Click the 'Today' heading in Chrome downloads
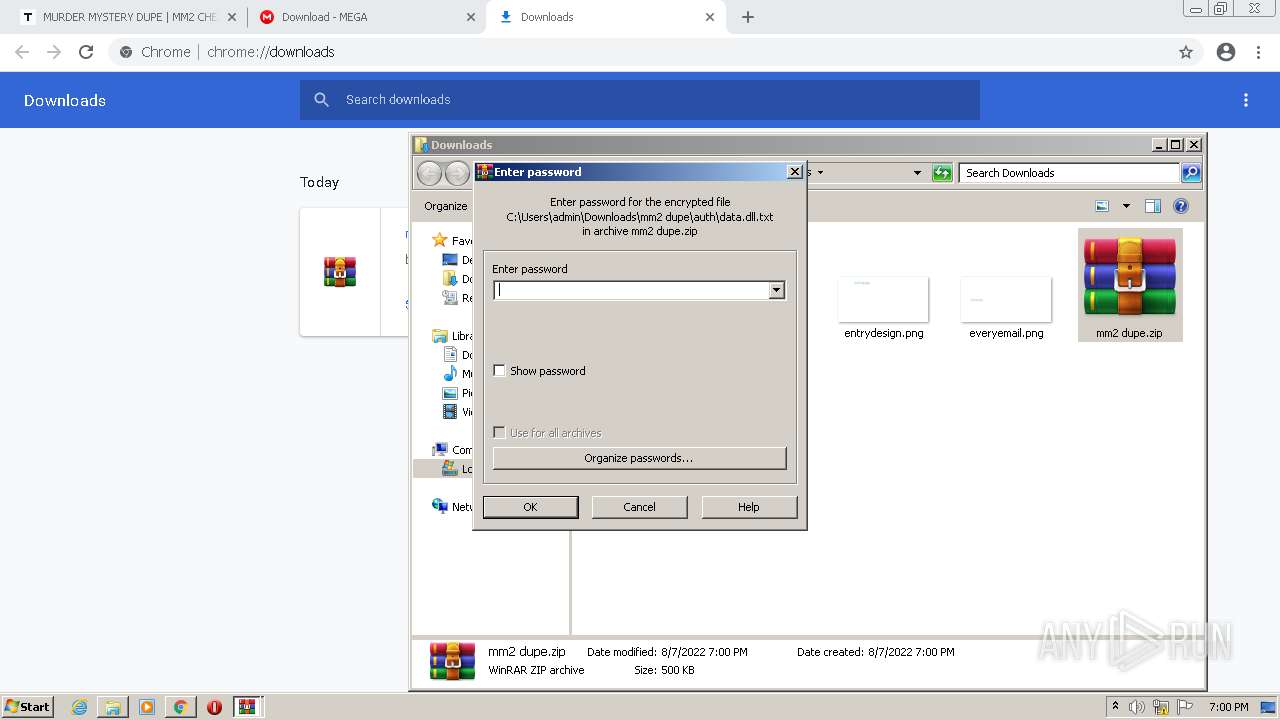Viewport: 1280px width, 720px height. pyautogui.click(x=319, y=182)
